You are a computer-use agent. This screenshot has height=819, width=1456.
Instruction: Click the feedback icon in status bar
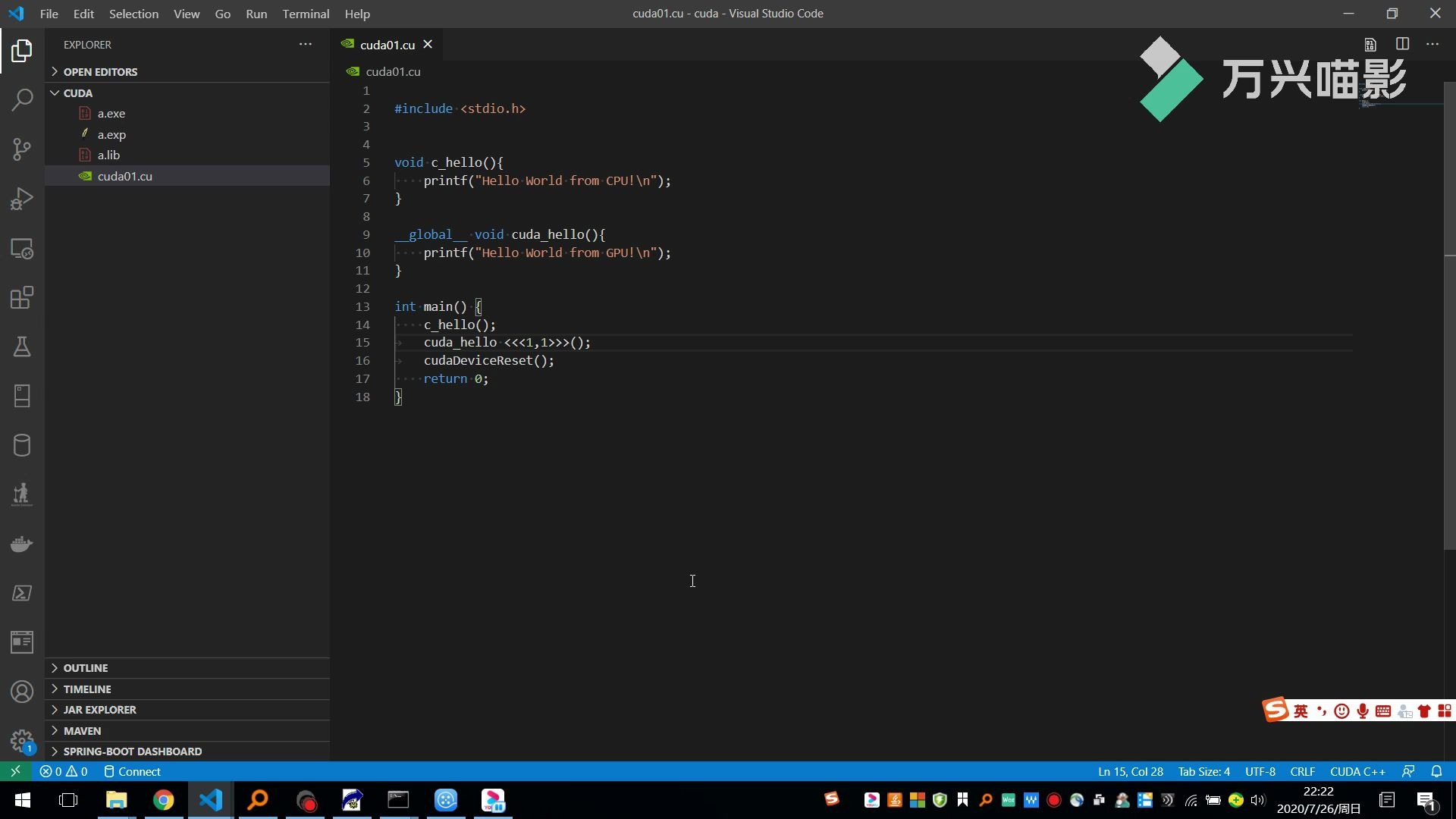coord(1408,771)
